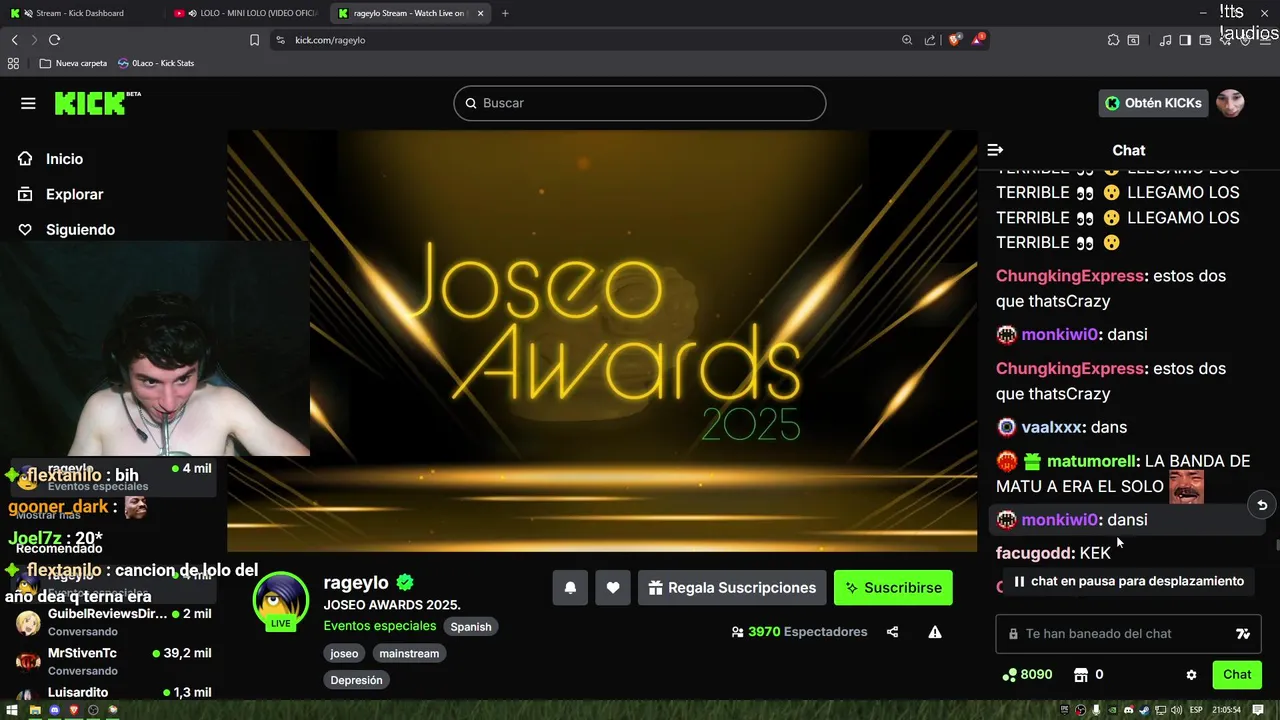This screenshot has height=720, width=1280.
Task: Open user profile avatar menu
Action: click(1230, 103)
